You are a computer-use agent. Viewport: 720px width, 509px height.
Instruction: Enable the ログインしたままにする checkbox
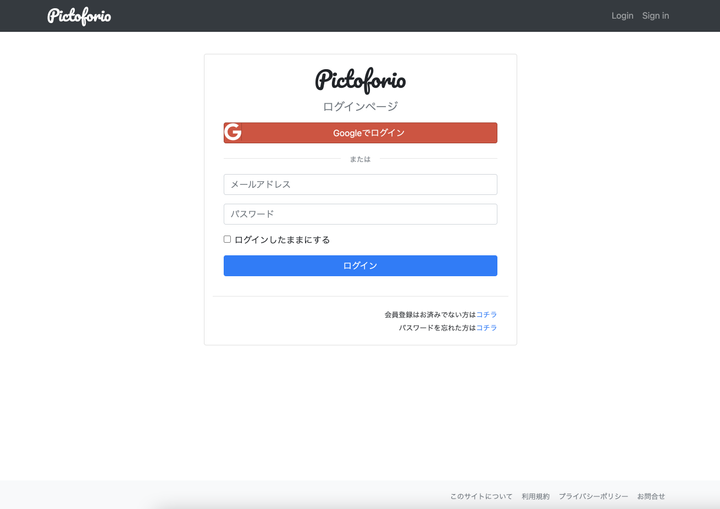tap(227, 239)
